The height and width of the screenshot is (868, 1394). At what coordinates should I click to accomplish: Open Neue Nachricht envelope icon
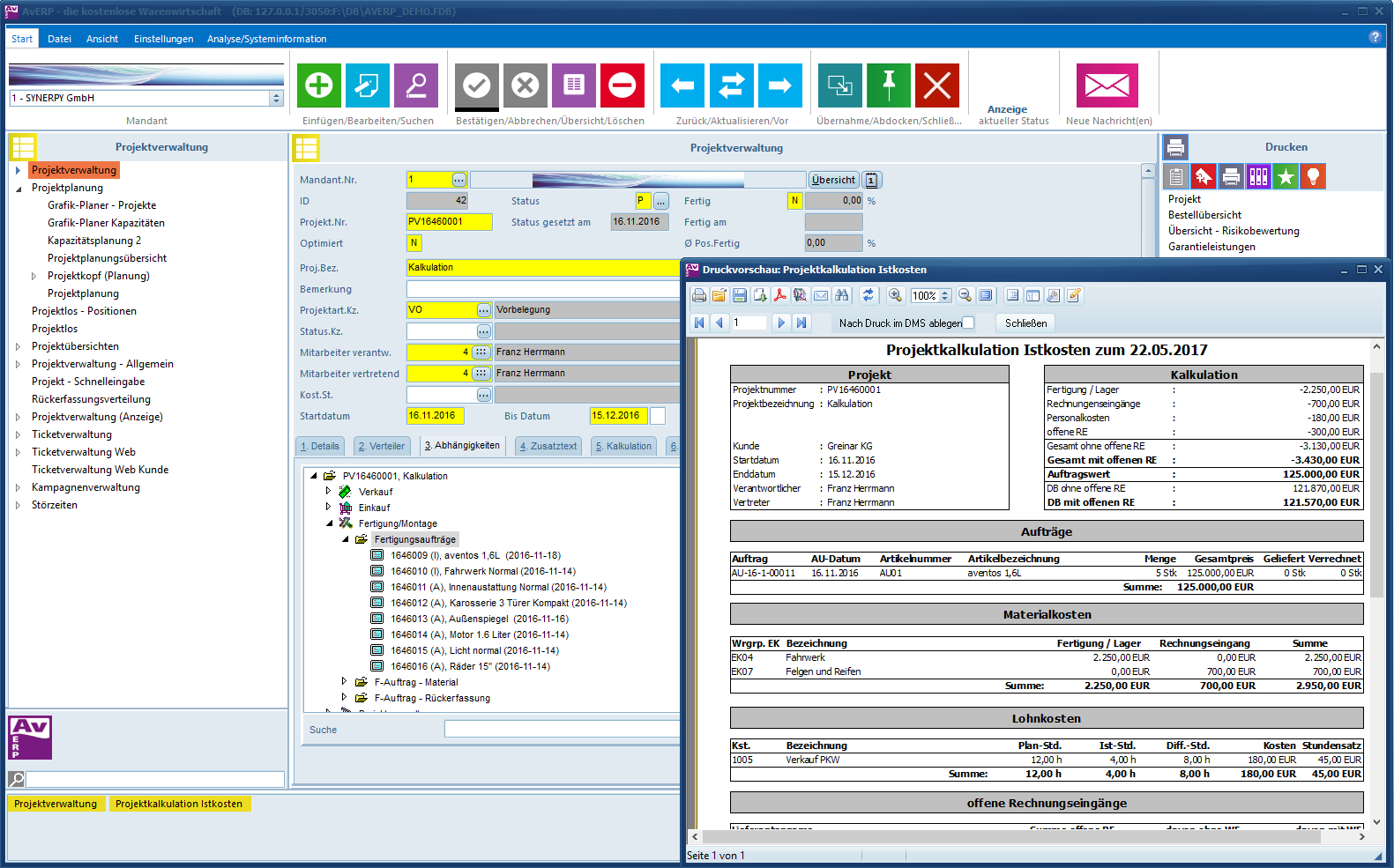click(1107, 85)
